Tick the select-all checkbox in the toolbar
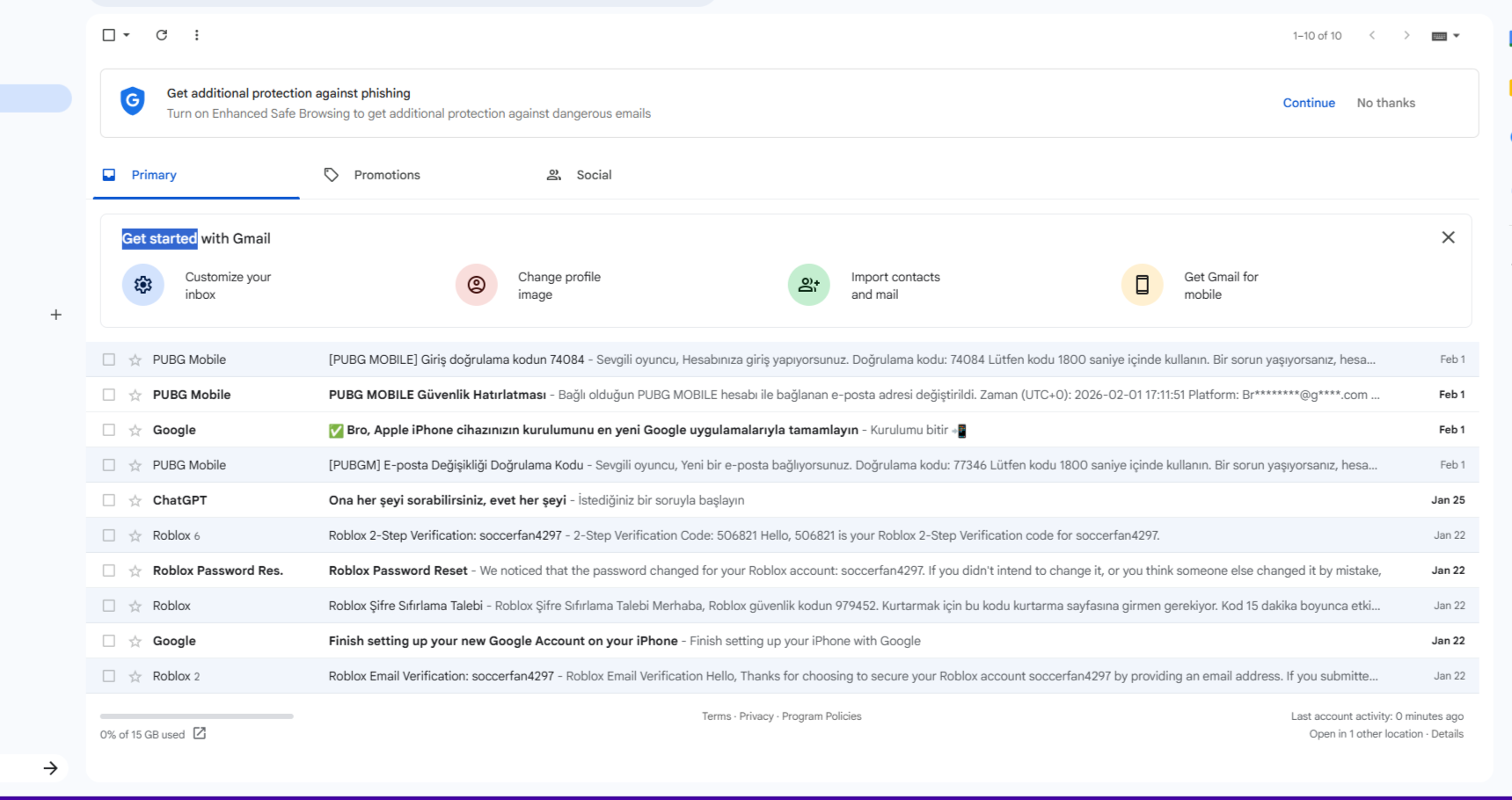This screenshot has width=1512, height=800. click(109, 35)
